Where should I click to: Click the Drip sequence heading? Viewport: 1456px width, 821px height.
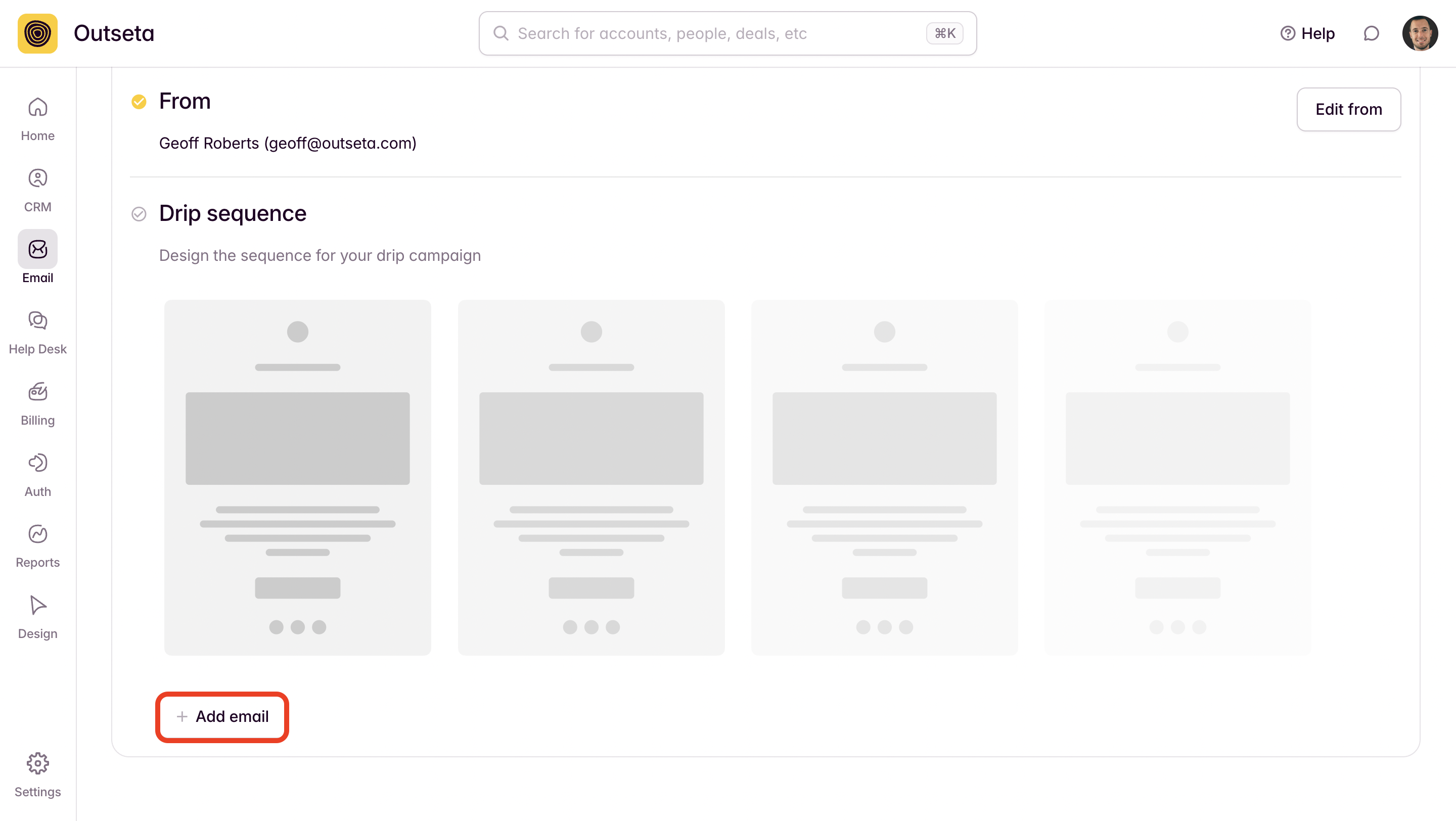[x=233, y=213]
